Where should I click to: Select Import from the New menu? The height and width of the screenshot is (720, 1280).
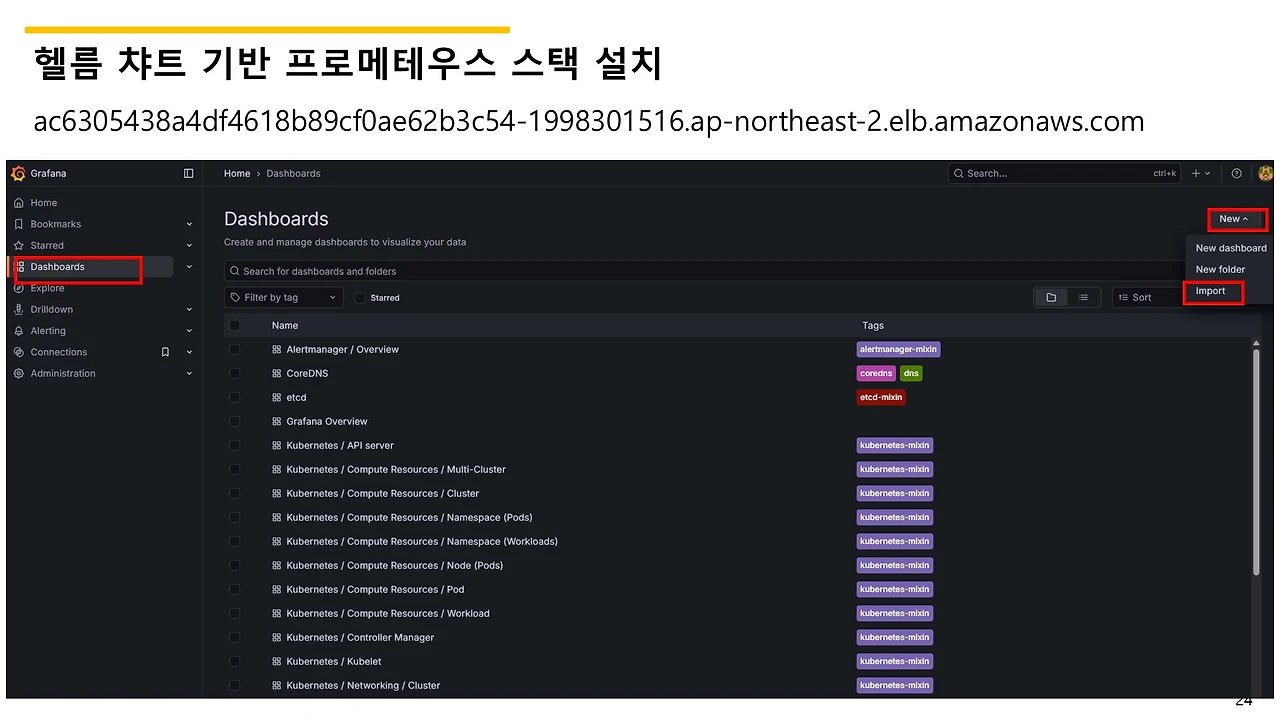click(x=1211, y=290)
